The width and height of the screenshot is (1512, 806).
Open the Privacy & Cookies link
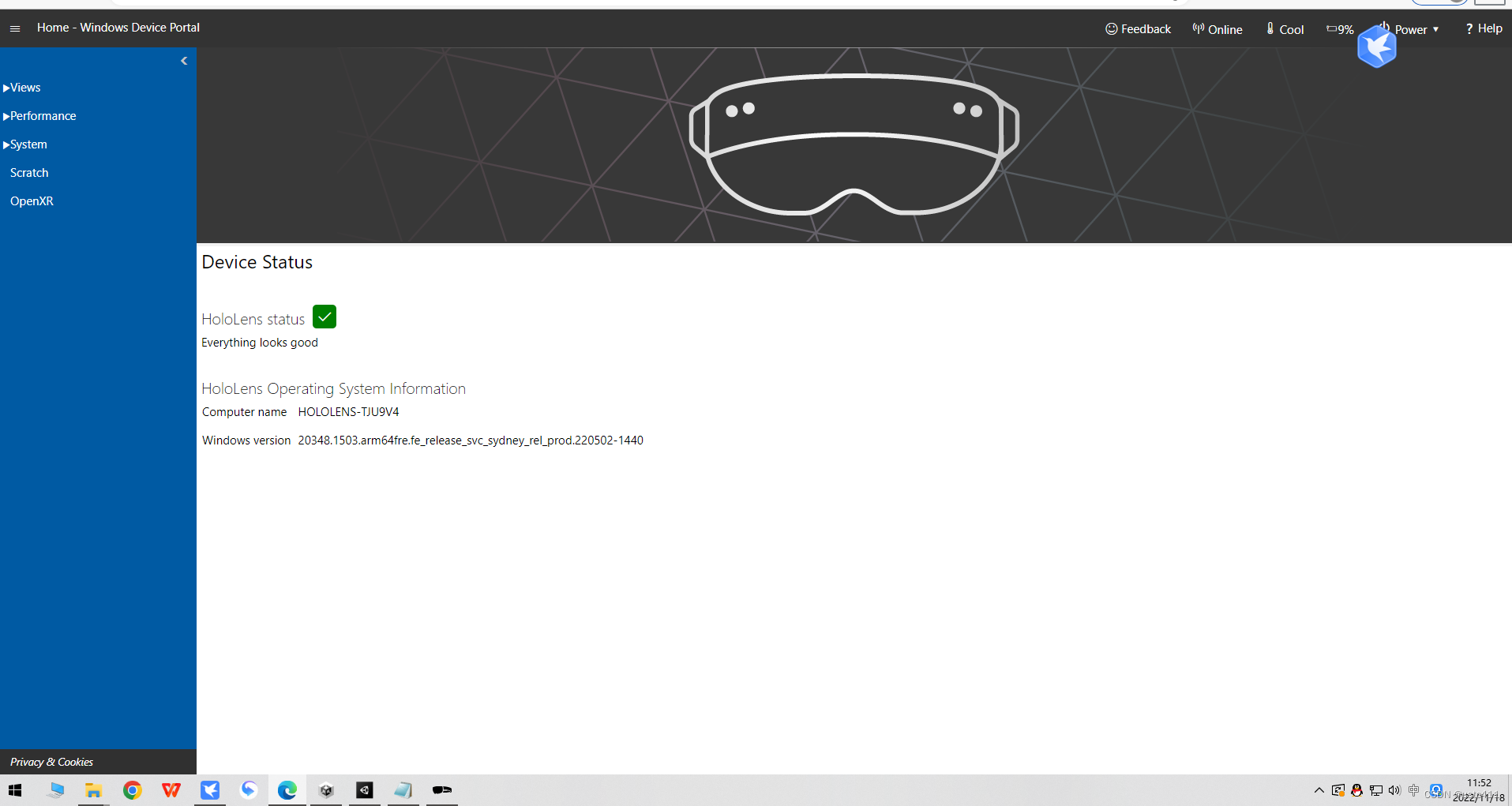(x=51, y=761)
